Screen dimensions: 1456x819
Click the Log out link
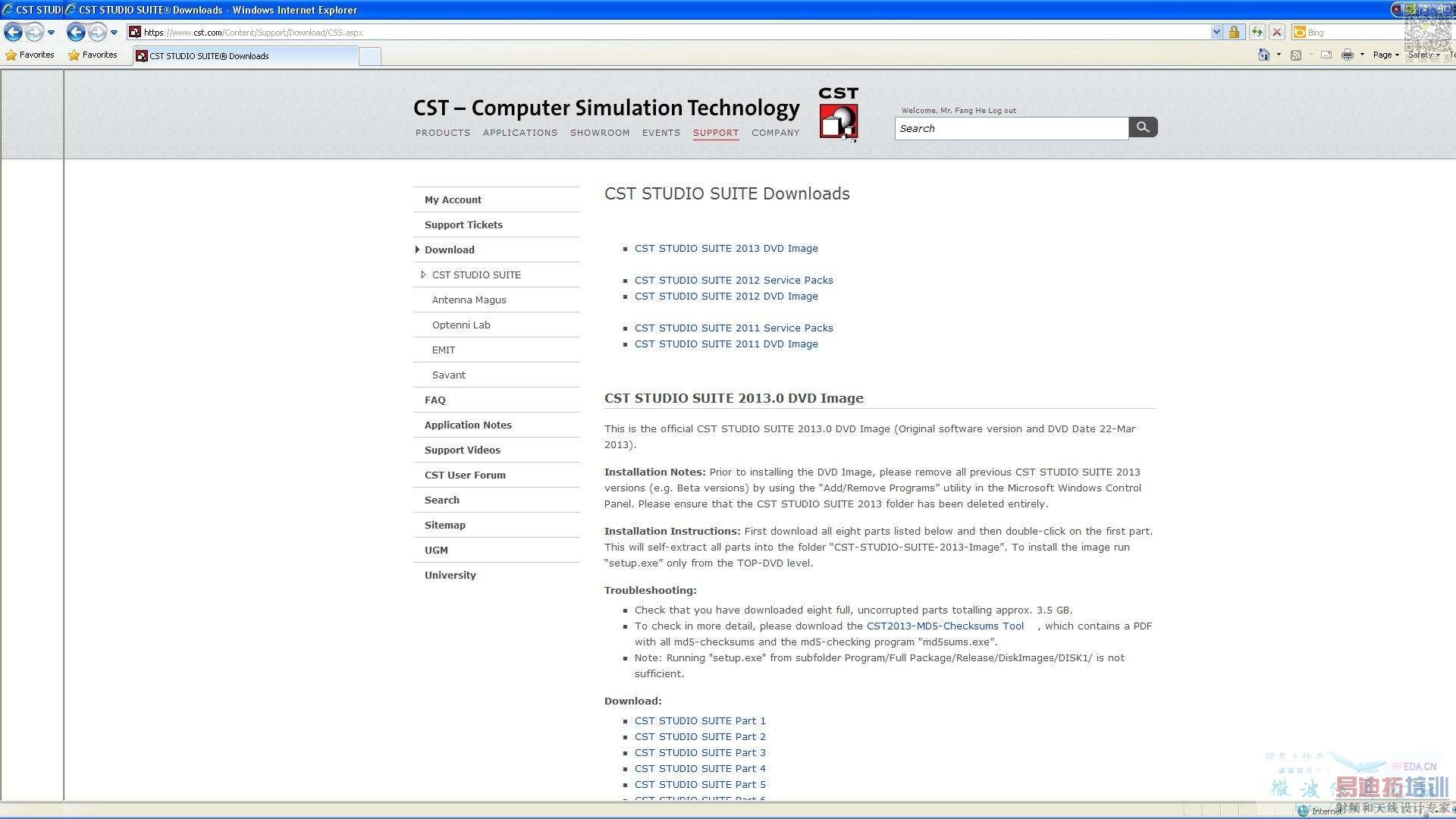coord(1002,111)
